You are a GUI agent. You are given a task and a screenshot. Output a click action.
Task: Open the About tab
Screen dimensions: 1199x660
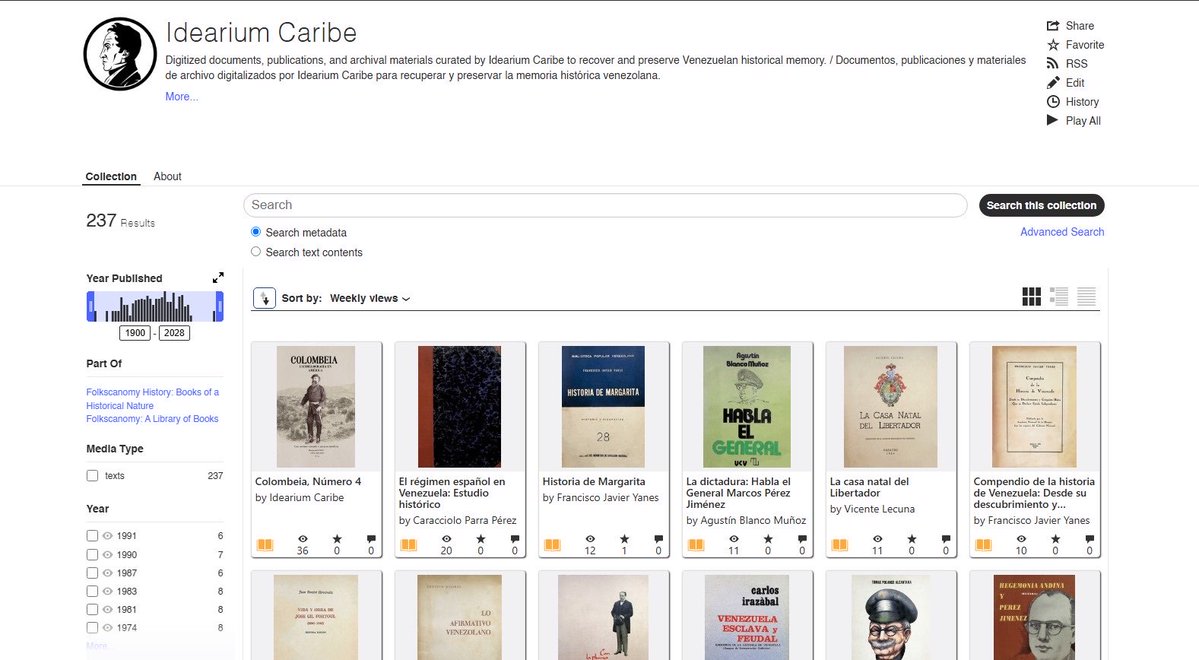[167, 176]
